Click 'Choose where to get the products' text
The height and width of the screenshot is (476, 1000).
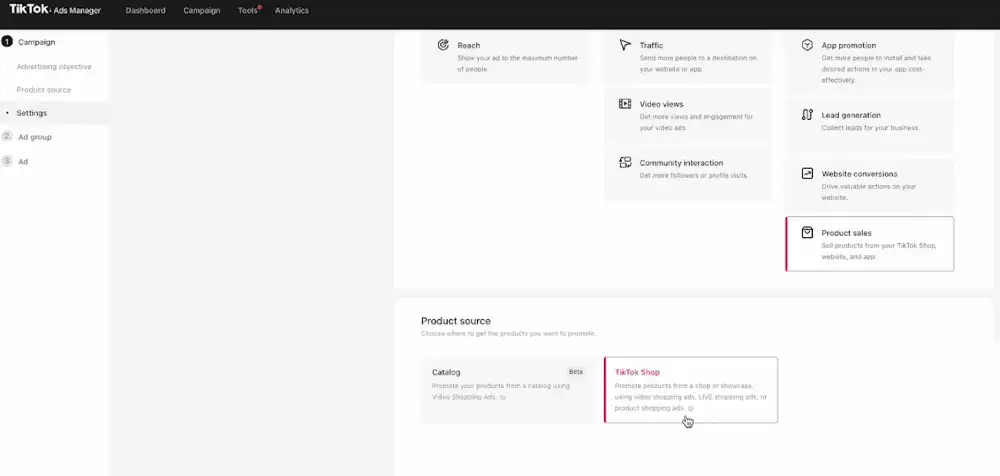508,334
